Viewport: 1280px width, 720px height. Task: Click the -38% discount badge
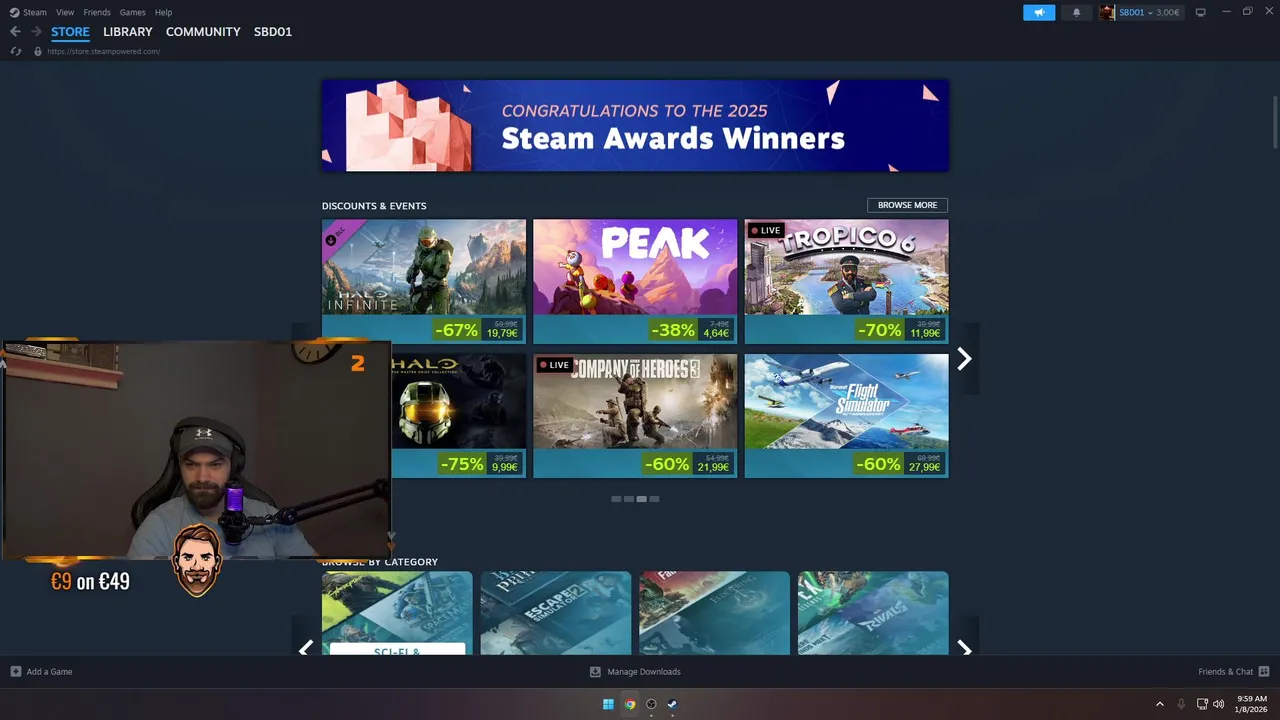pos(672,329)
